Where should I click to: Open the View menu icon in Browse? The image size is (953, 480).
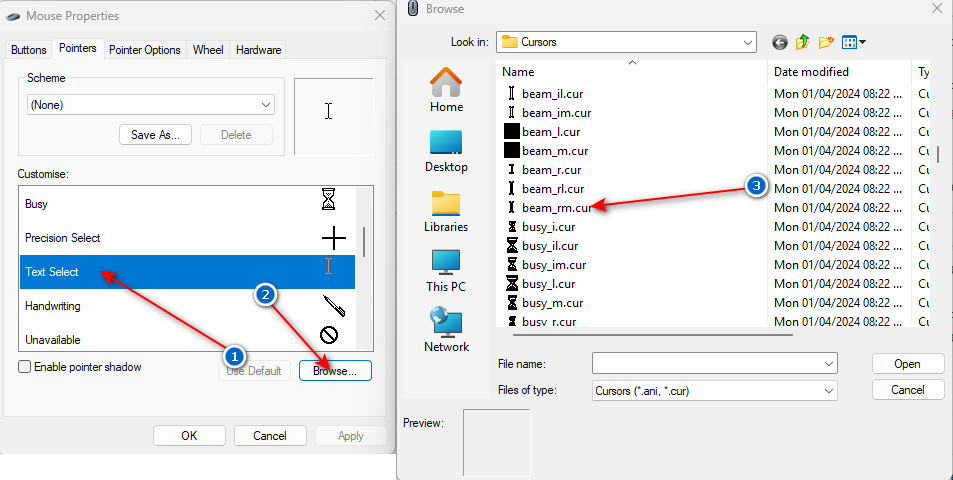[853, 42]
